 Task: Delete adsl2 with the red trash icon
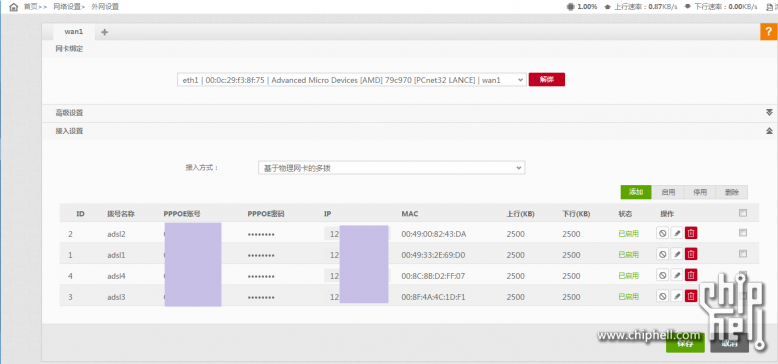(x=691, y=233)
